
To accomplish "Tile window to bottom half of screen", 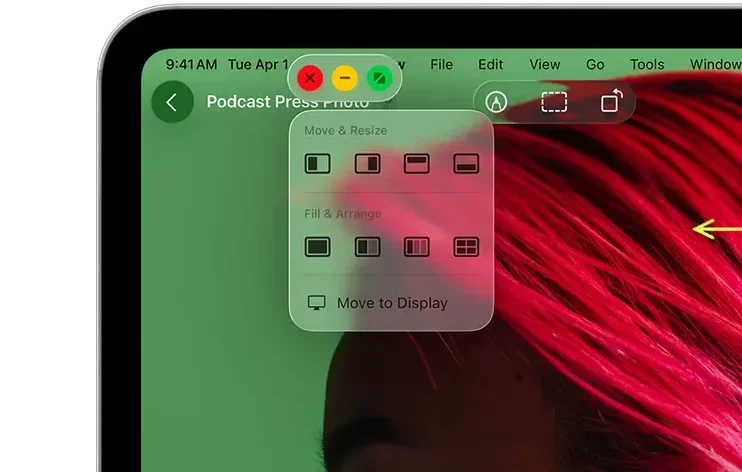I will pyautogui.click(x=466, y=164).
